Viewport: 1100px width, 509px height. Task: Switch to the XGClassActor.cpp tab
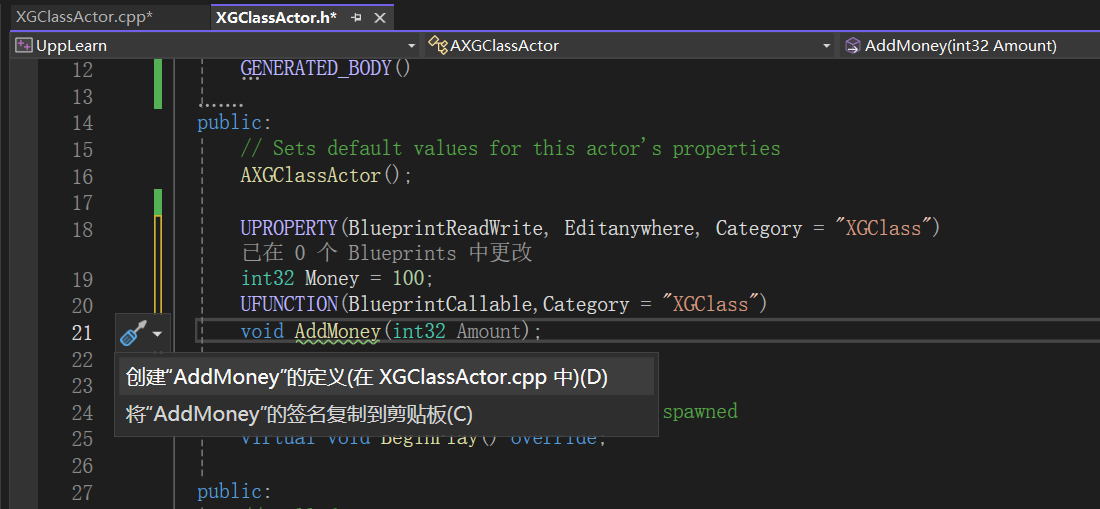tap(84, 18)
